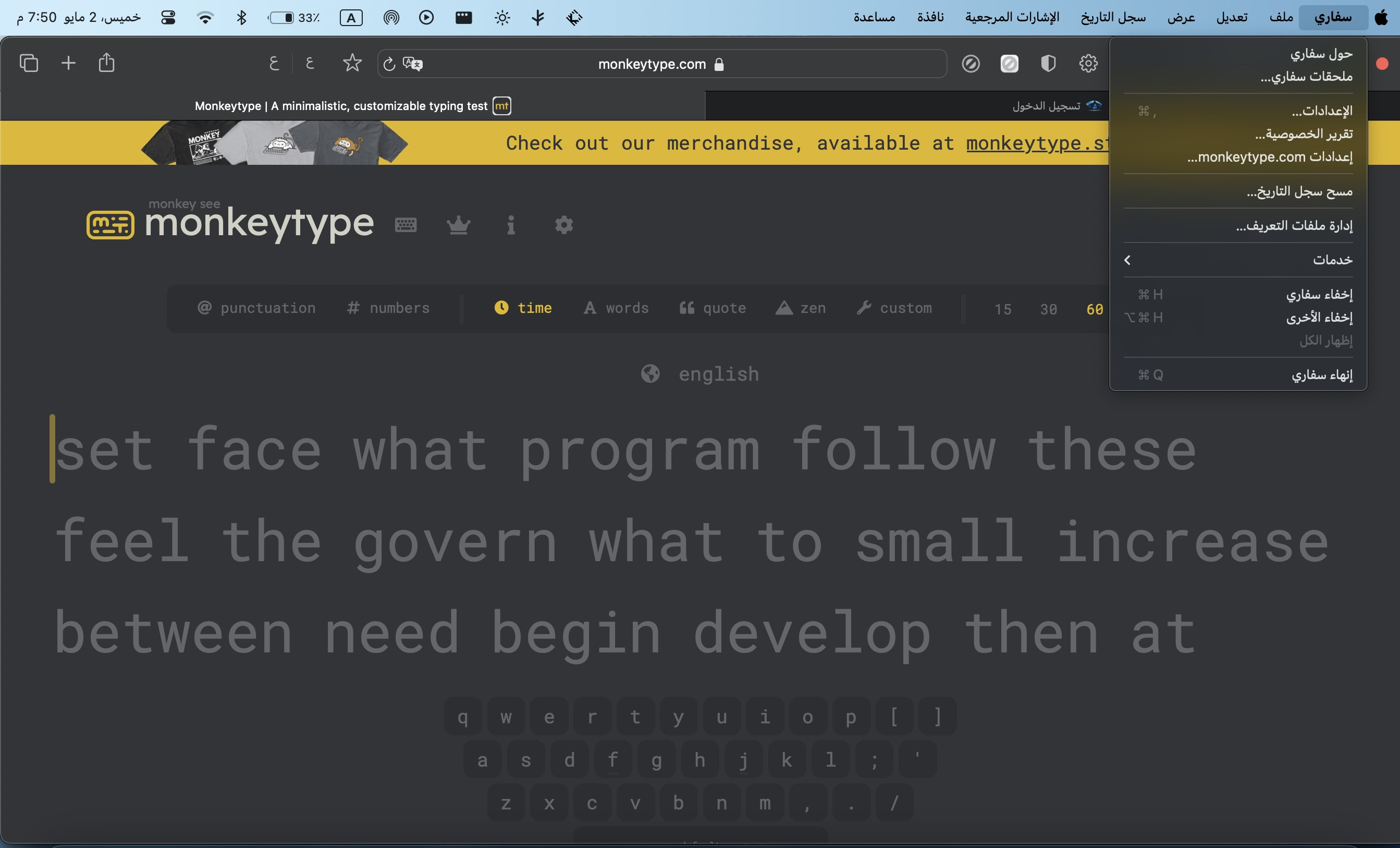The image size is (1400, 848).
Task: Click the page translate icon
Action: click(413, 64)
